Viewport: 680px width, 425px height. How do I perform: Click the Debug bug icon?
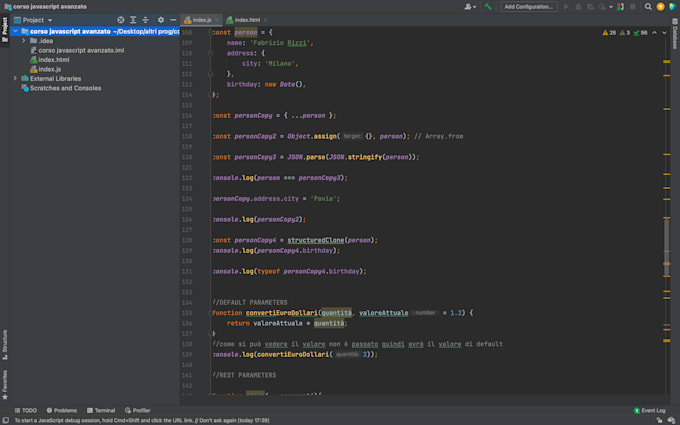click(578, 7)
